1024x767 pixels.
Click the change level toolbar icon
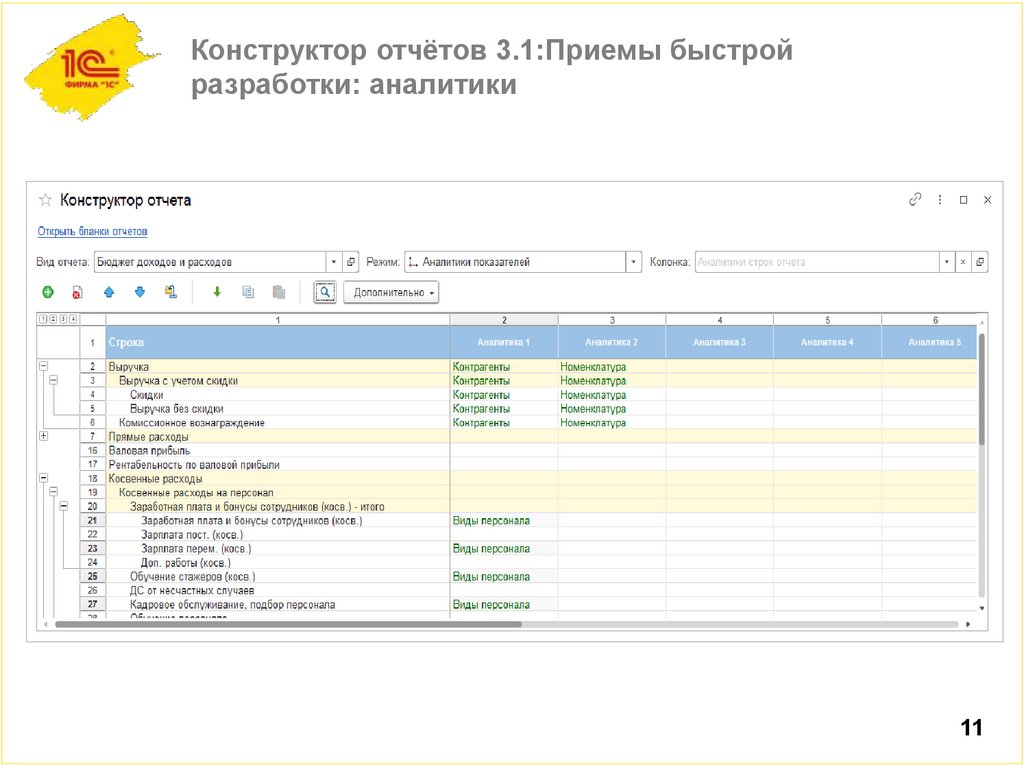pyautogui.click(x=170, y=291)
